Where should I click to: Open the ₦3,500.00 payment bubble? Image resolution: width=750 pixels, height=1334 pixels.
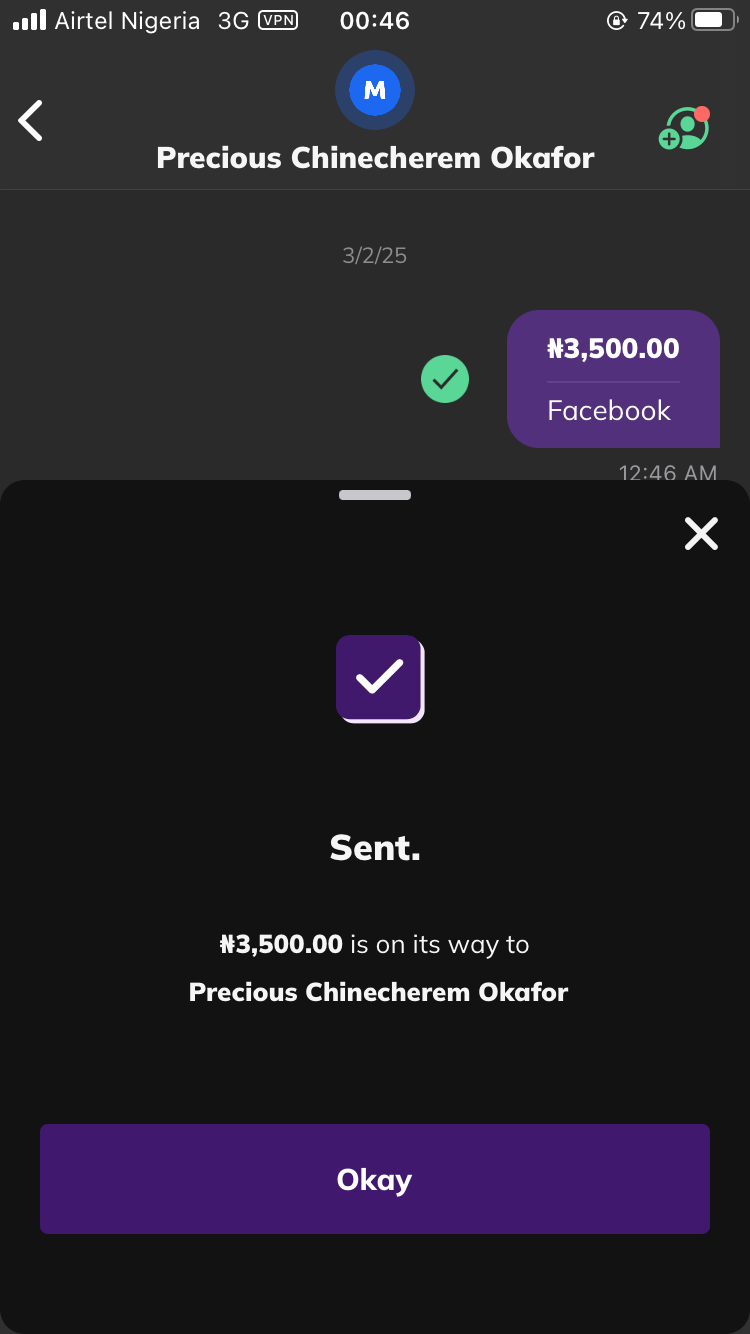pyautogui.click(x=613, y=349)
